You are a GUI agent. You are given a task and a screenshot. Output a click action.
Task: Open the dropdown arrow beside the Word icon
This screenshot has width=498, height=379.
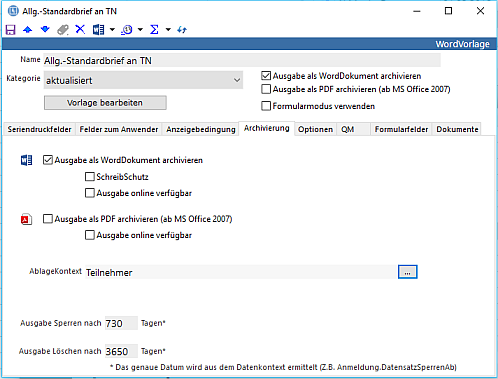click(112, 30)
